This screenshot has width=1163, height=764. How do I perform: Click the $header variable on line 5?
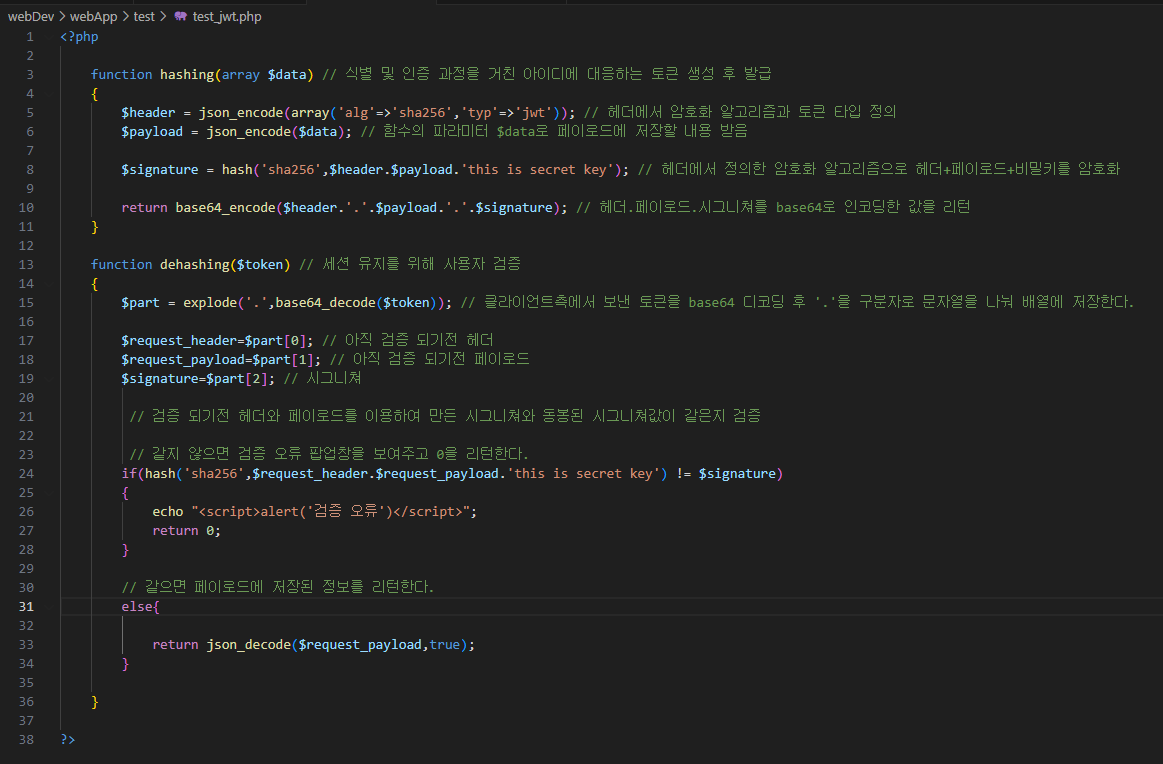pyautogui.click(x=148, y=112)
